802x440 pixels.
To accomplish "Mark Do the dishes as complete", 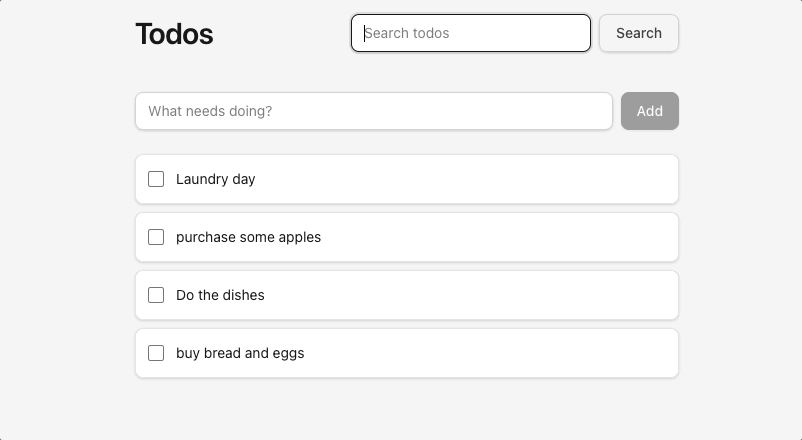I will click(x=156, y=295).
